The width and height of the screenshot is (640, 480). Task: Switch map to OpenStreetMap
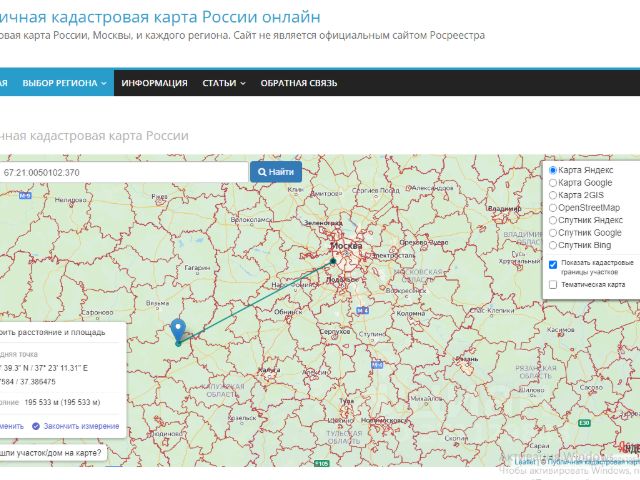point(553,208)
